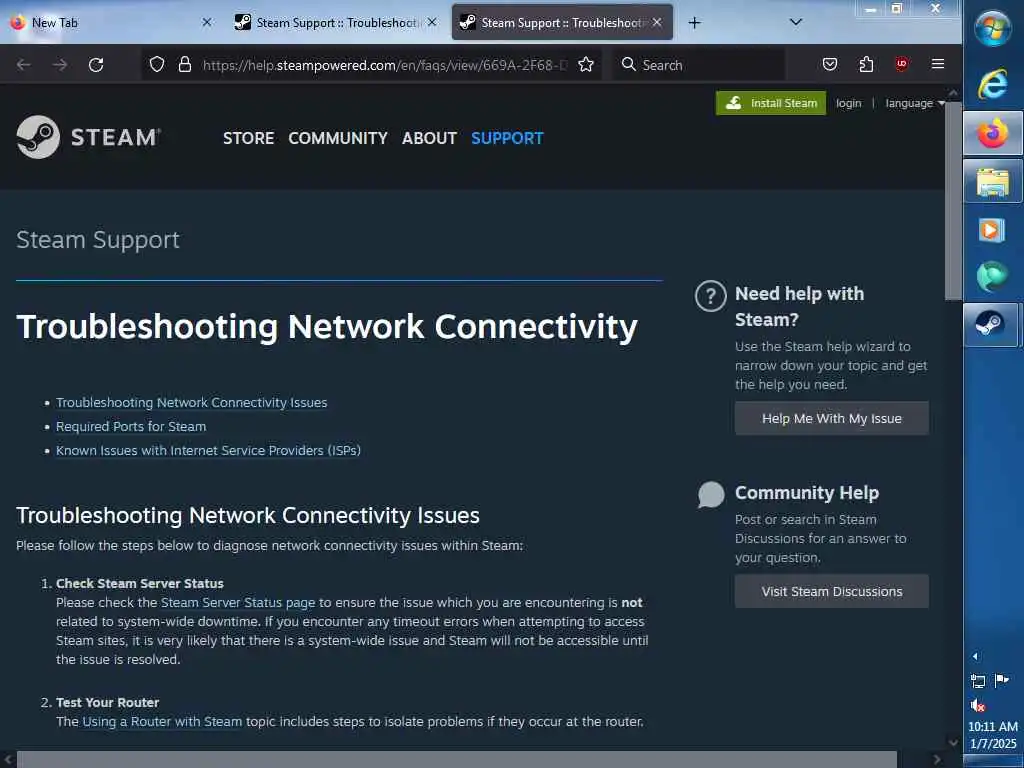1024x768 pixels.
Task: Click 'Test Your Router' step heading
Action: pyautogui.click(x=108, y=703)
